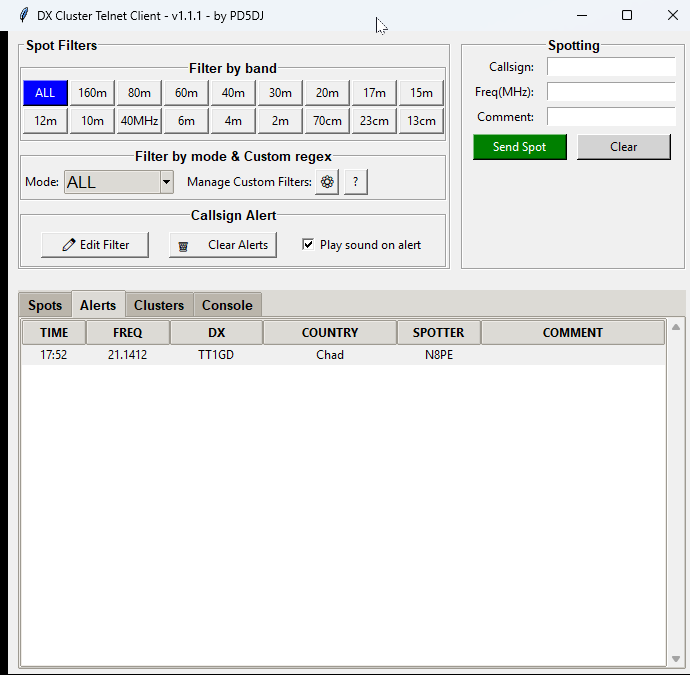
Task: Toggle Play sound on alert checkbox
Action: pos(308,245)
